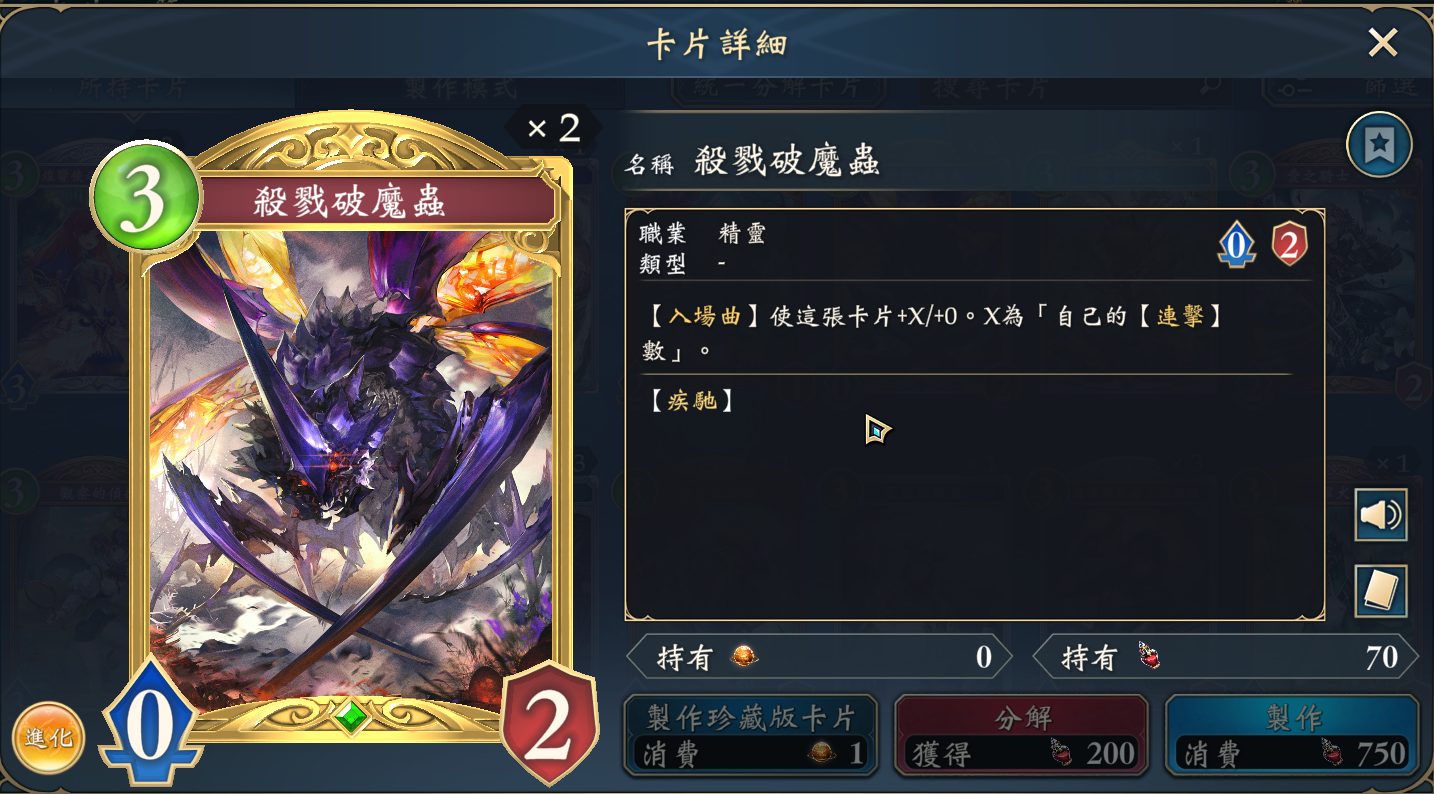Close the 卡片詳細 dialog
Screen dimensions: 1434x794
pos(1383,42)
